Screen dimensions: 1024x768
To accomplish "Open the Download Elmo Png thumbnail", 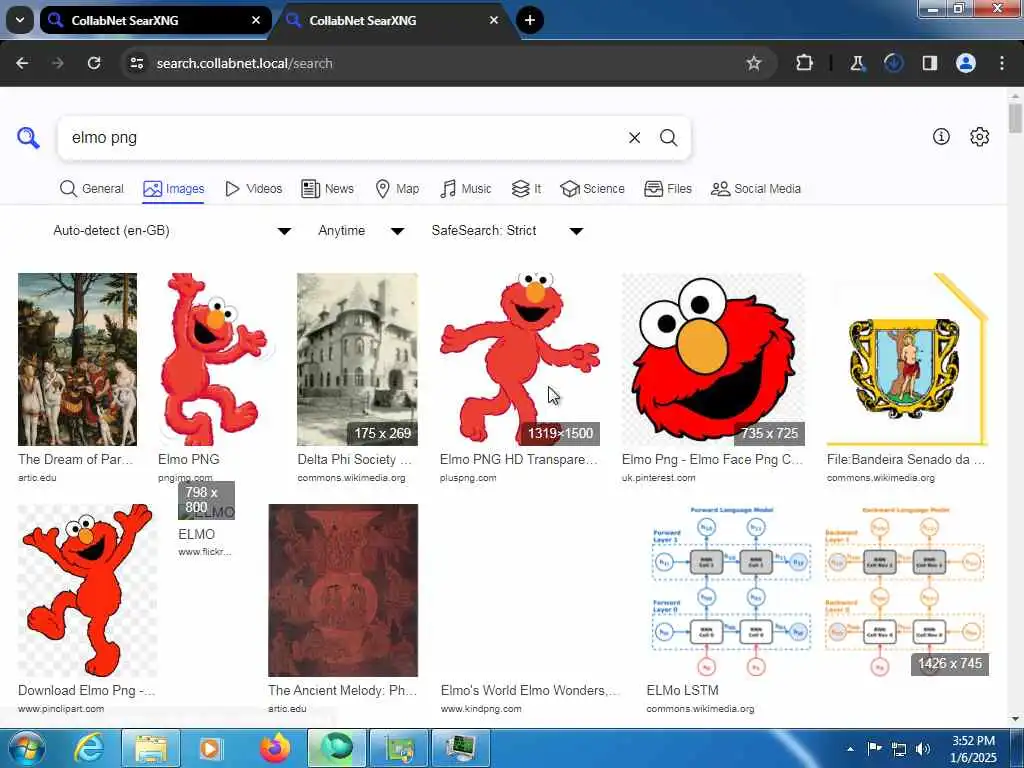I will (88, 590).
